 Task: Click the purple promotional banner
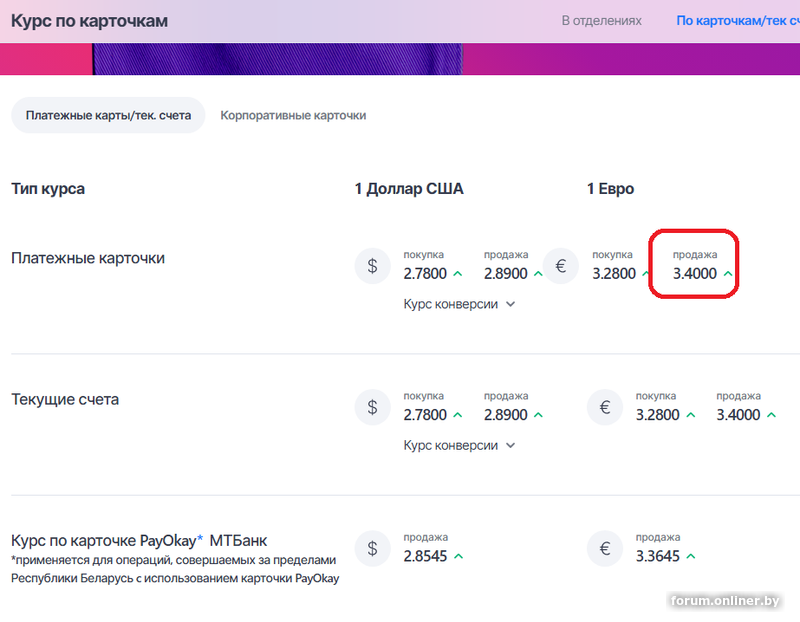click(x=400, y=59)
